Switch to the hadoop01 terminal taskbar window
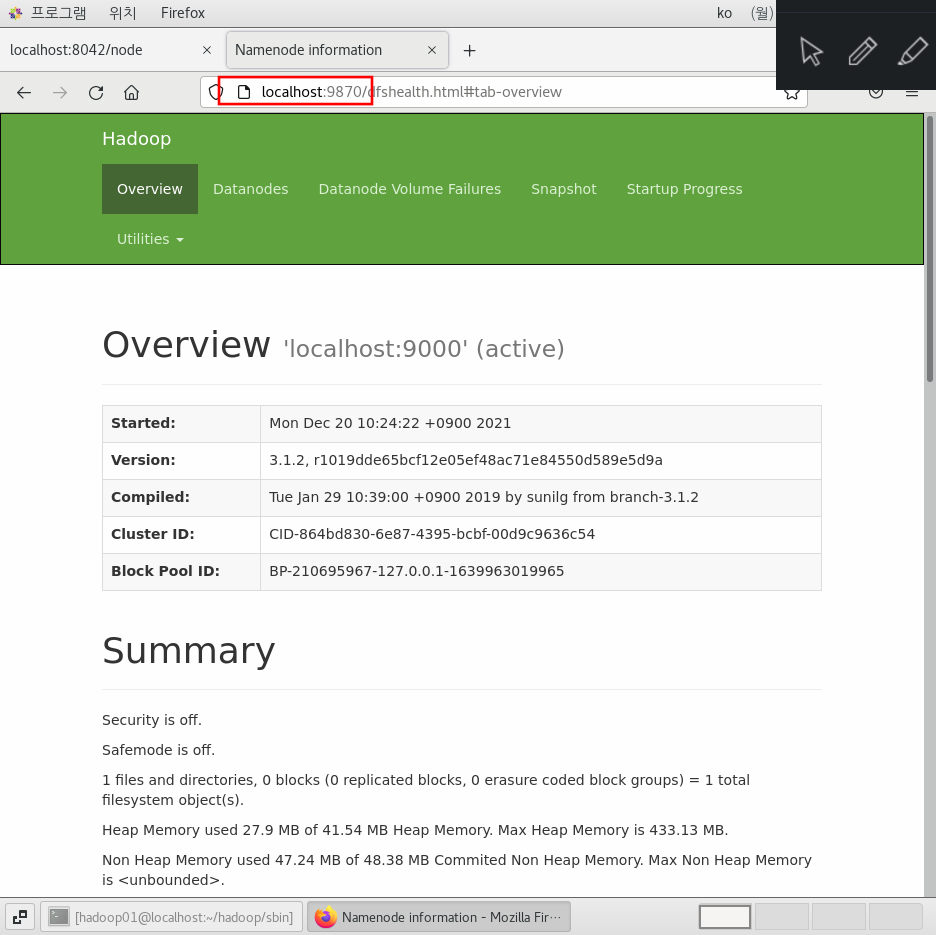Image resolution: width=936 pixels, height=935 pixels. coord(172,916)
